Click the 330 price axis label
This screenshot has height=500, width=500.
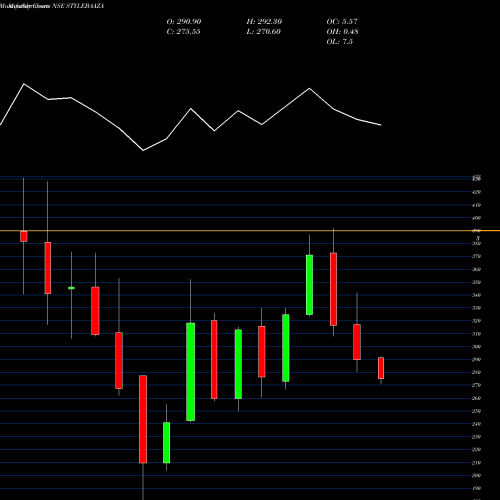477,308
